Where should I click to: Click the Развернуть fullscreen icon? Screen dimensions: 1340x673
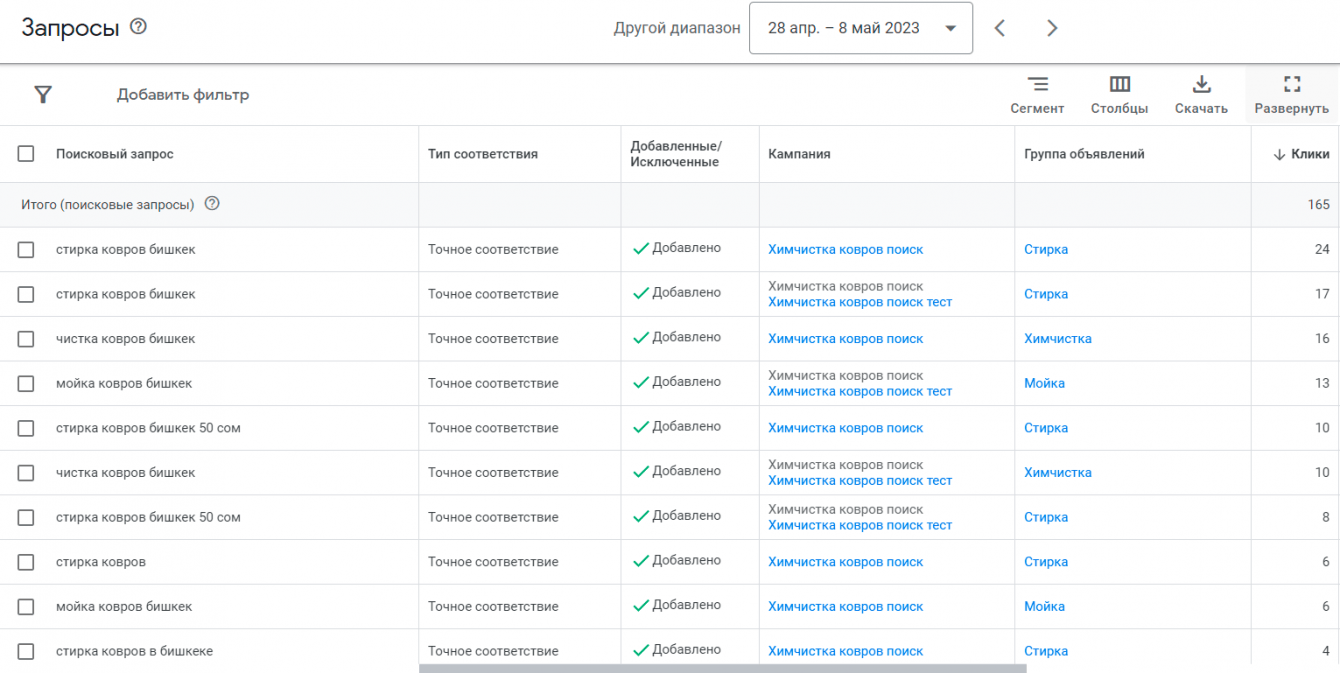pyautogui.click(x=1291, y=85)
